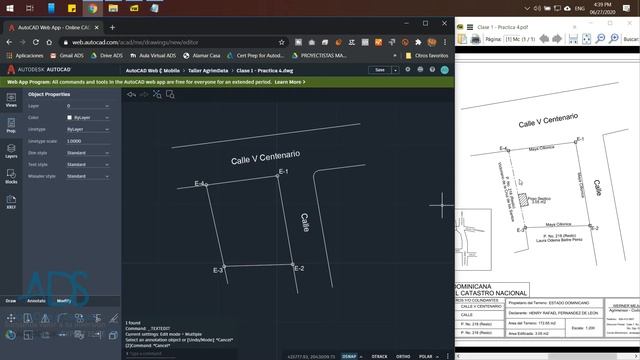Click the Zoom window icon above canvas
Viewport: 640px width, 360px height.
(170, 94)
